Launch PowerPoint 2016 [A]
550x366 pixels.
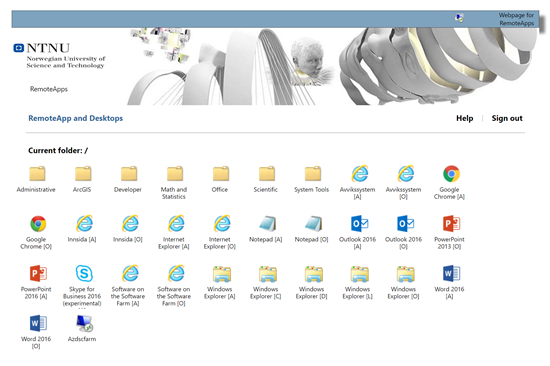coord(36,282)
